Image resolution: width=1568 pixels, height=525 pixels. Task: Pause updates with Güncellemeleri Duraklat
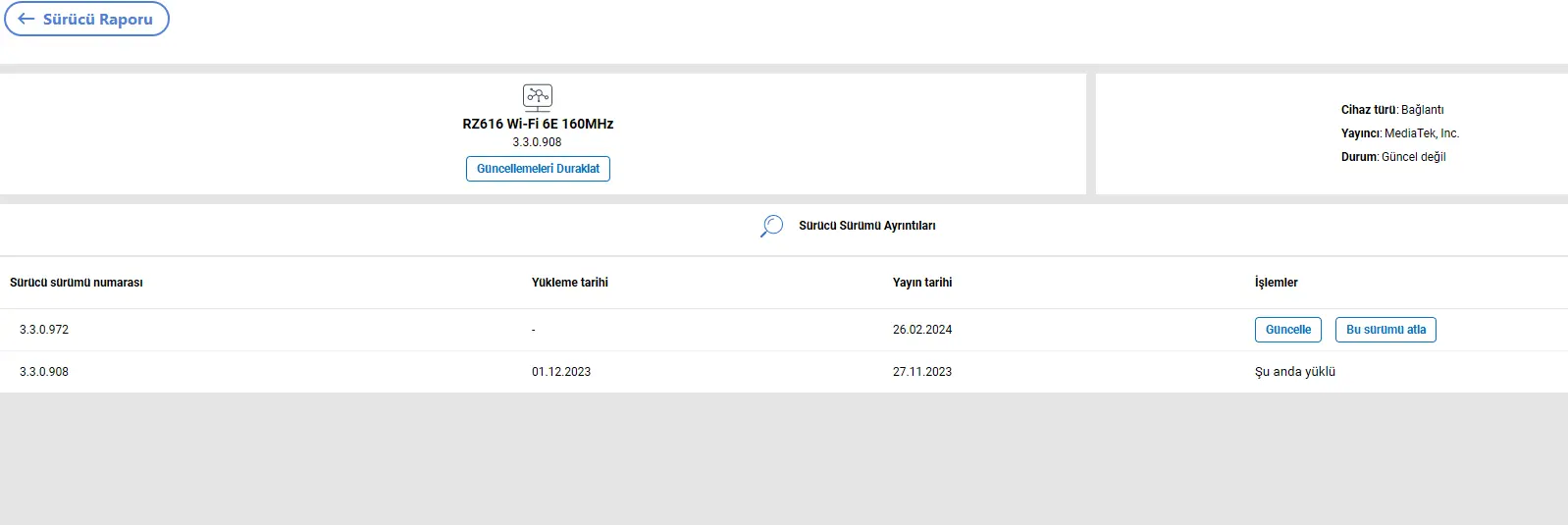pyautogui.click(x=538, y=169)
